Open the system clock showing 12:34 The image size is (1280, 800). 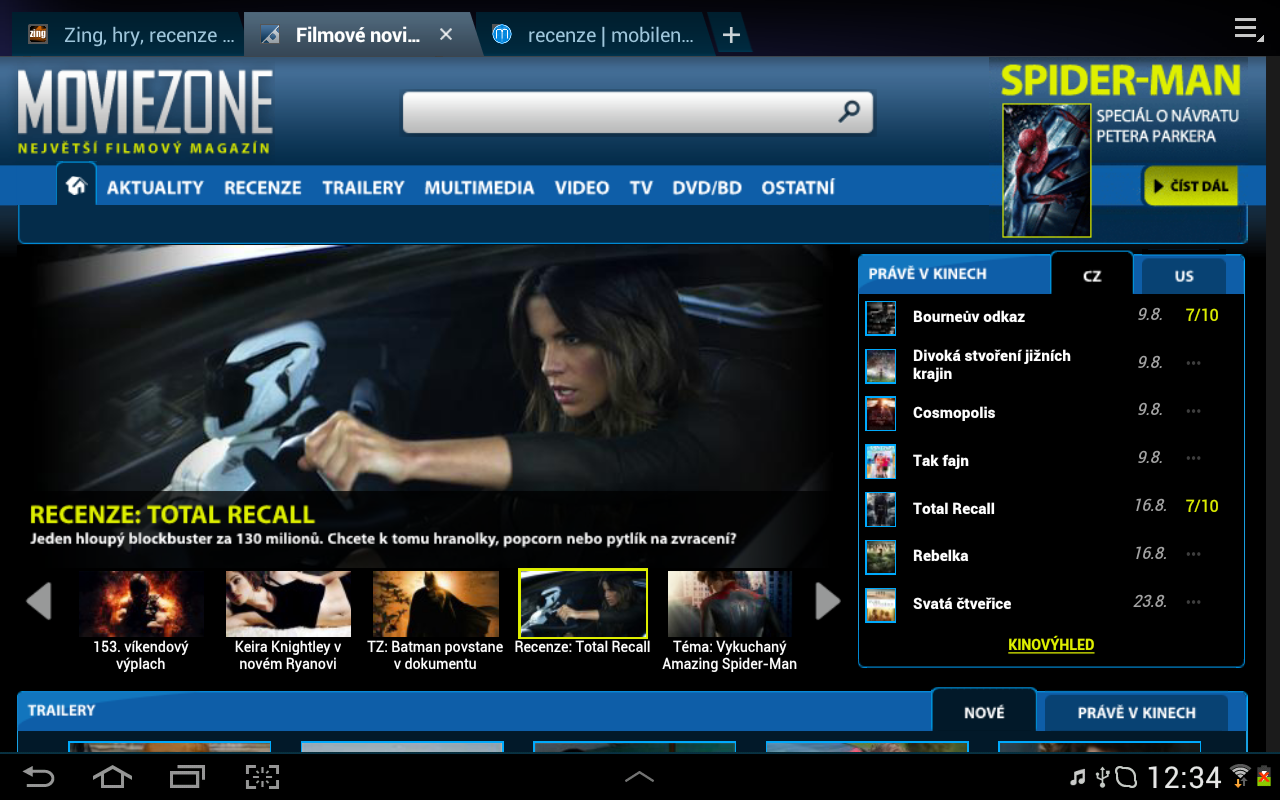pyautogui.click(x=1184, y=777)
